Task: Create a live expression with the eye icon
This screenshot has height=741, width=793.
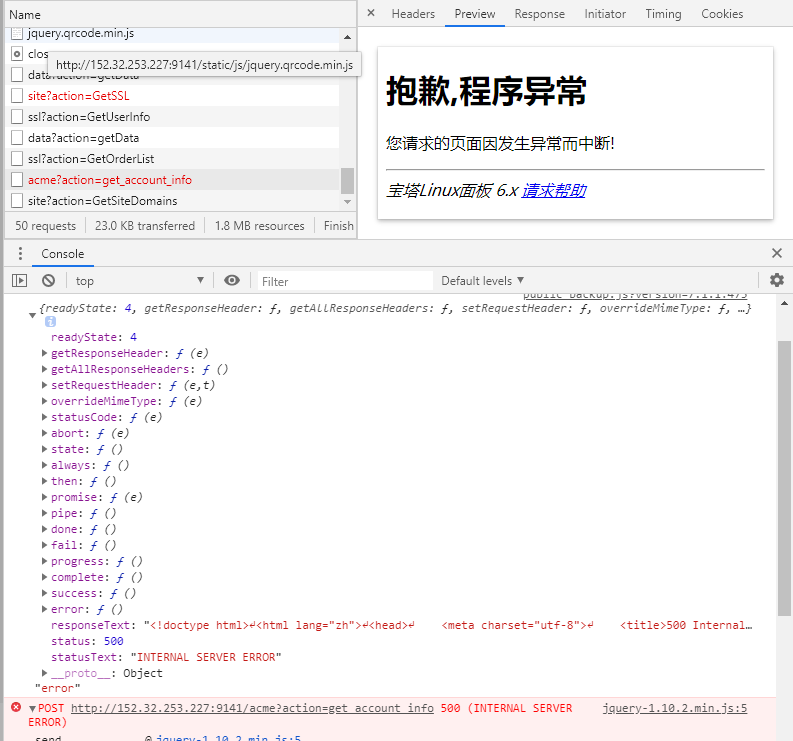Action: pos(232,280)
